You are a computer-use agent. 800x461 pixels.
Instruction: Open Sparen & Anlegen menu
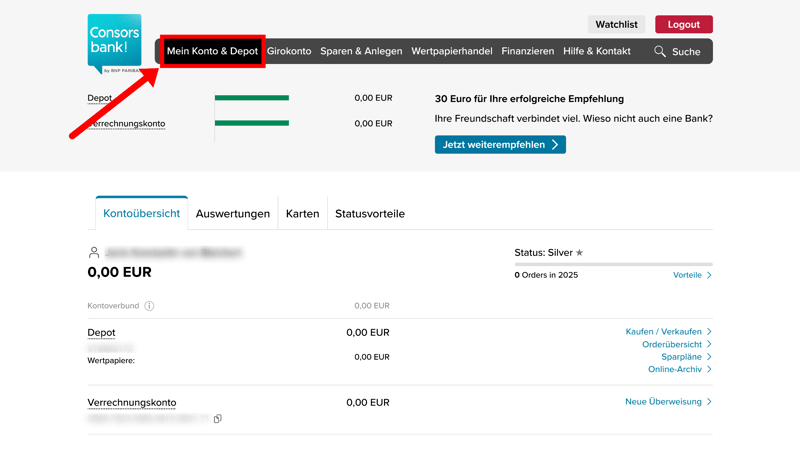361,51
